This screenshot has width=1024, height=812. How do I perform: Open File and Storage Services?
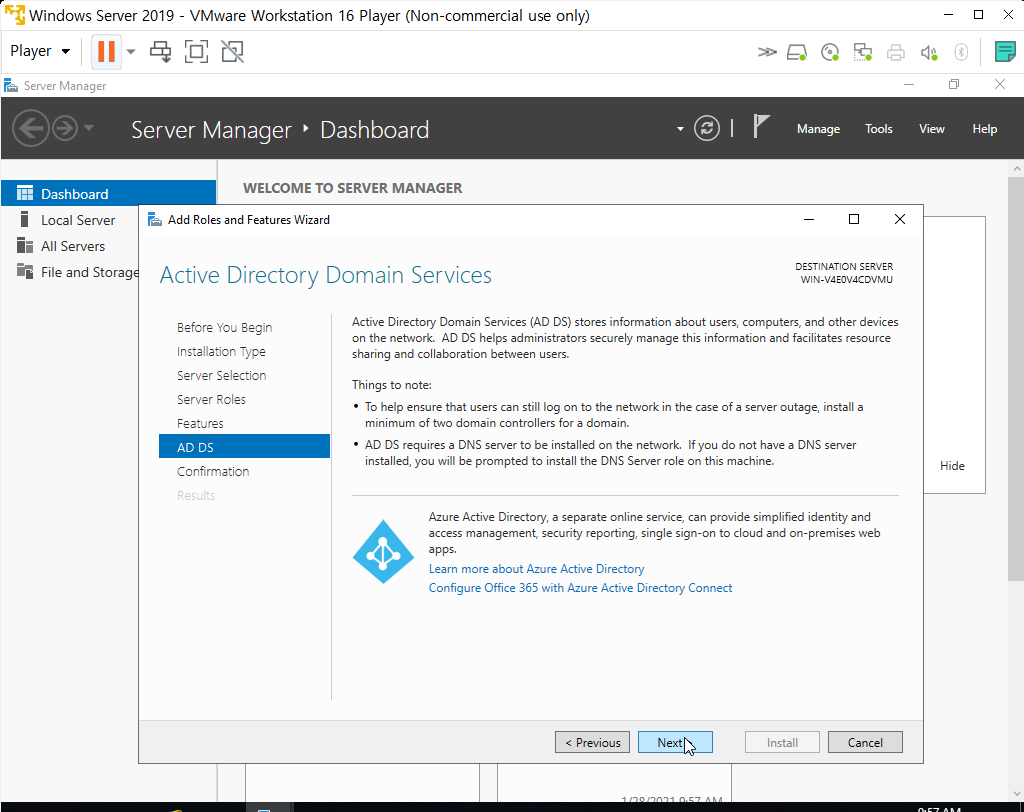pyautogui.click(x=89, y=272)
